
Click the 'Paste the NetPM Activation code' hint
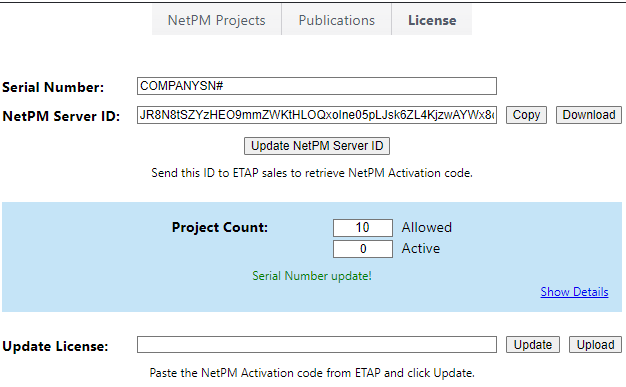312,373
